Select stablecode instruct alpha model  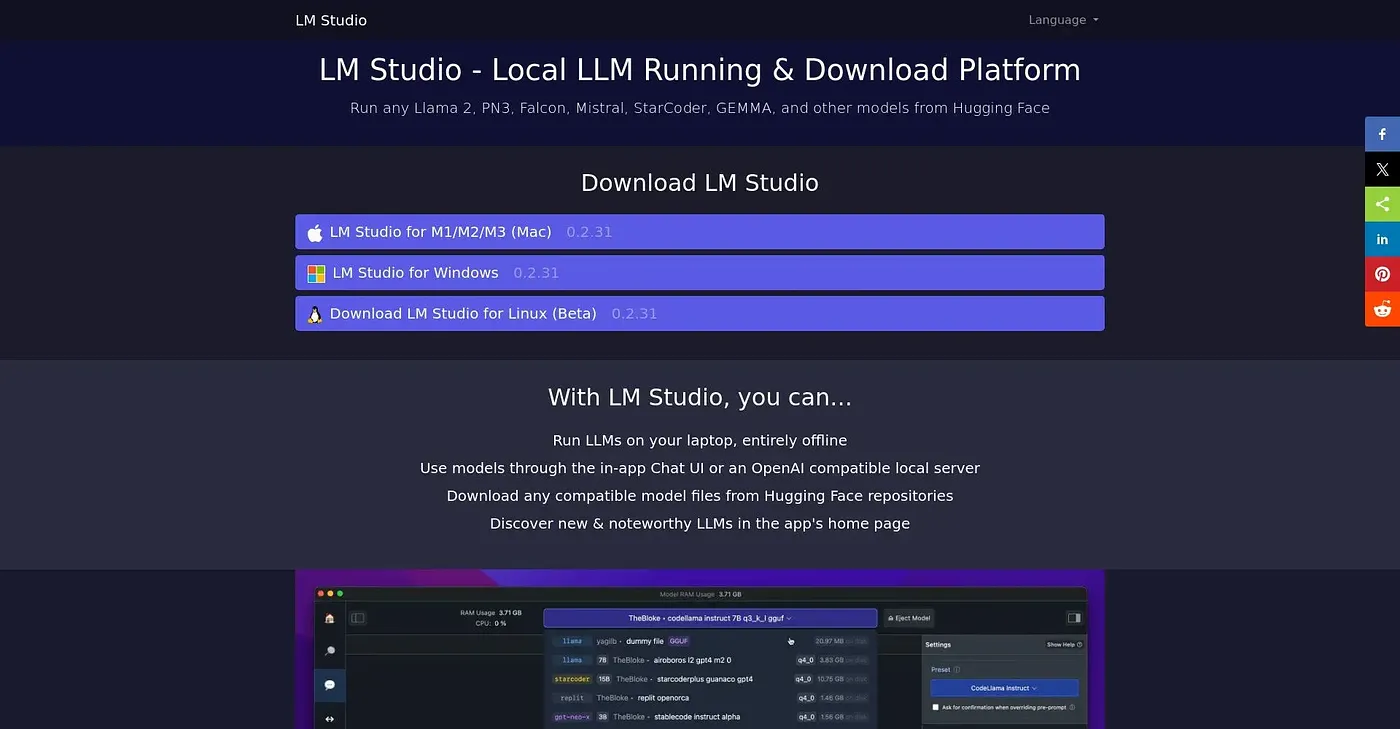pos(710,717)
